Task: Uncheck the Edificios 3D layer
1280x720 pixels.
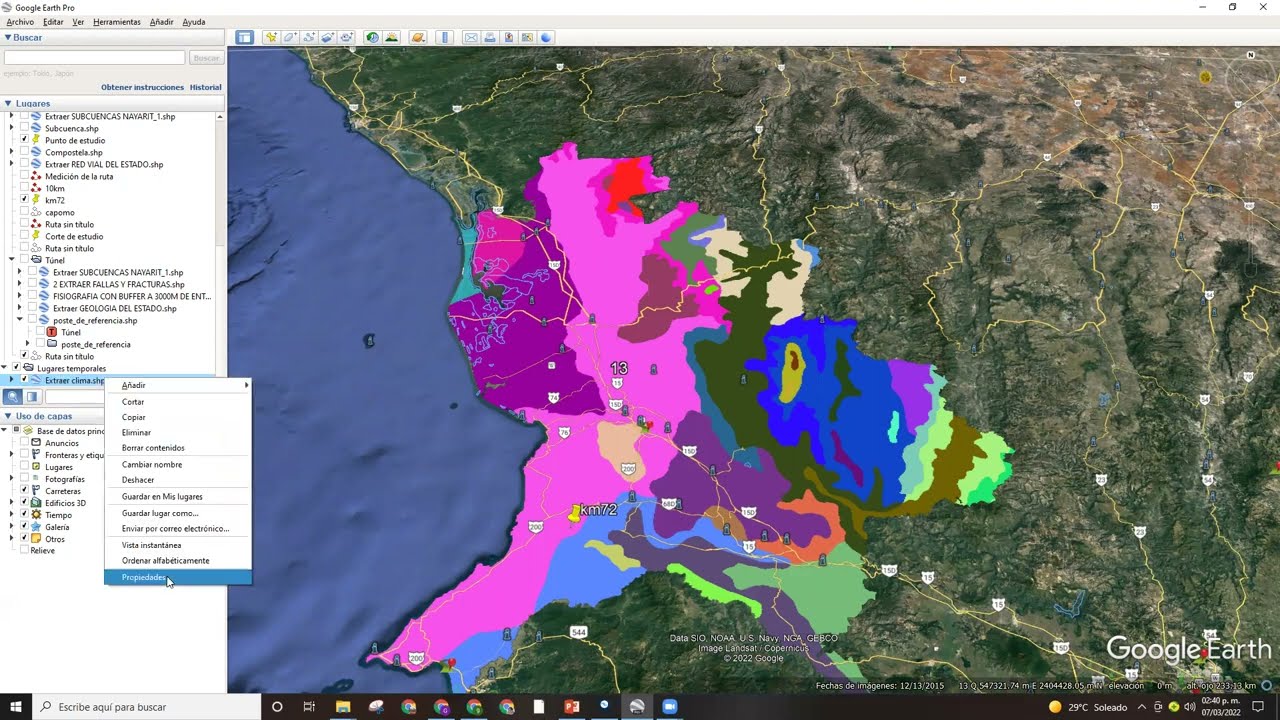Action: click(24, 503)
